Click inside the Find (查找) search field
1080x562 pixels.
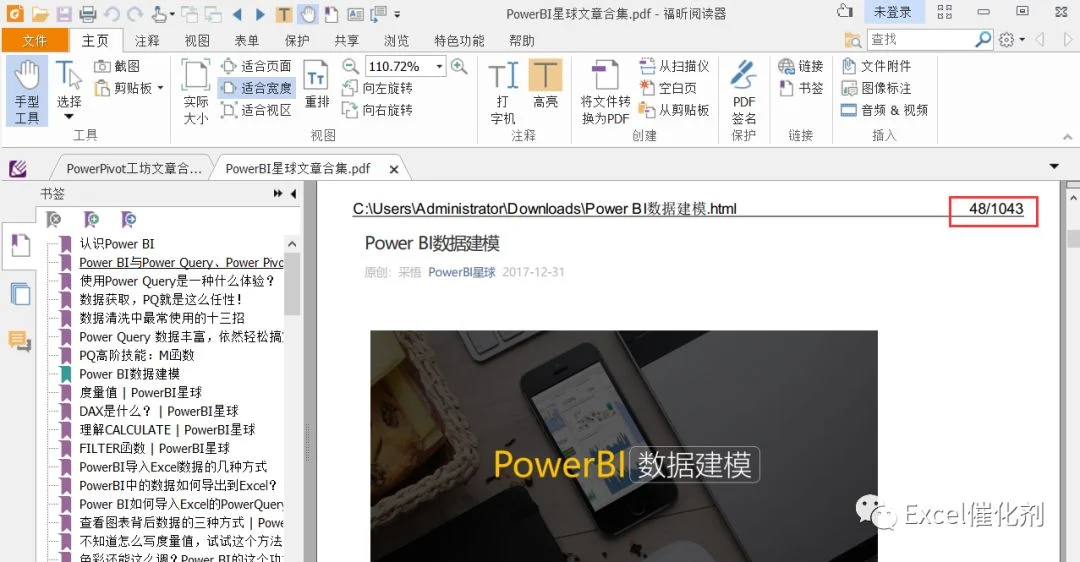coord(920,40)
